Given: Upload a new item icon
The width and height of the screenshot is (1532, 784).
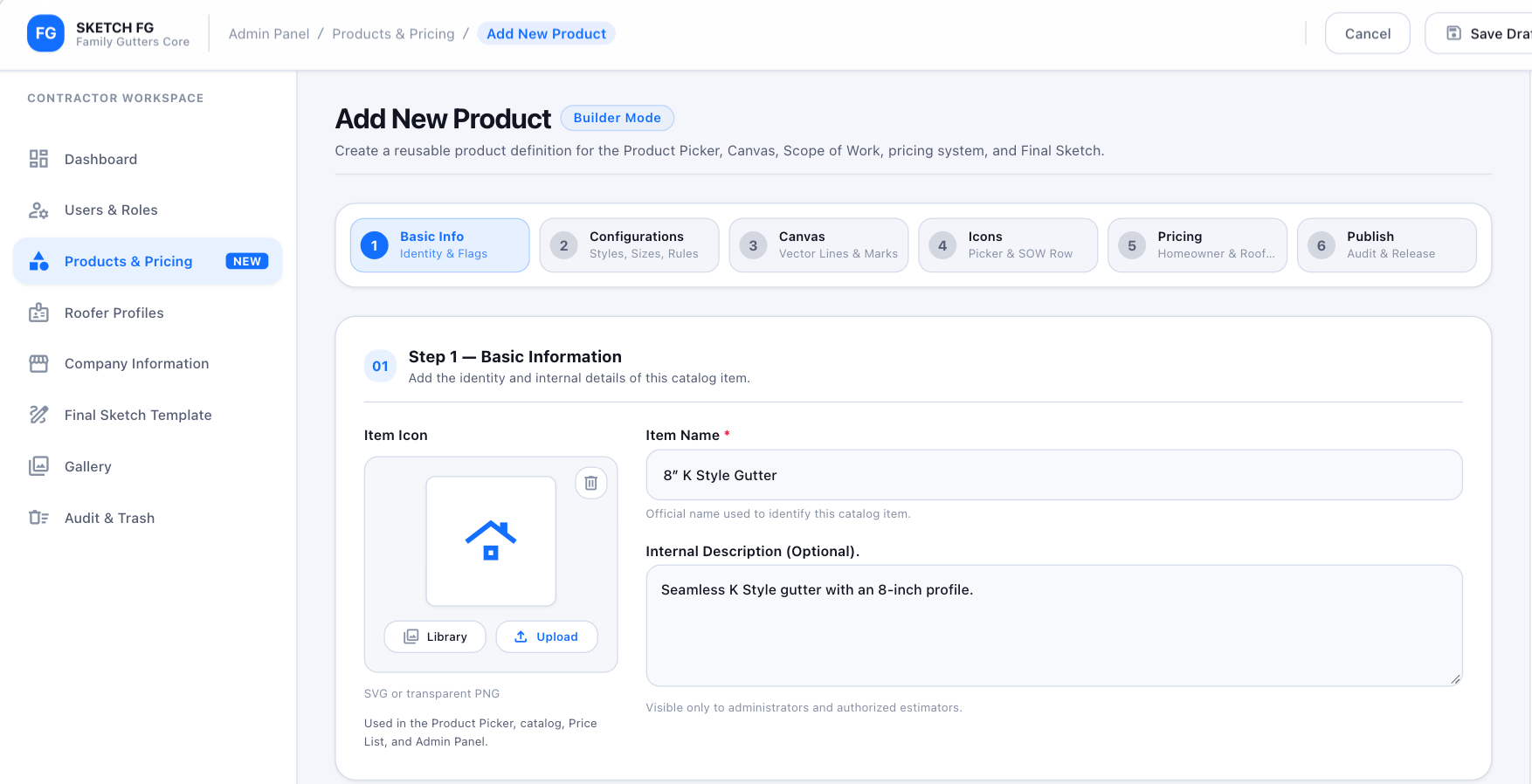Looking at the screenshot, I should point(547,636).
